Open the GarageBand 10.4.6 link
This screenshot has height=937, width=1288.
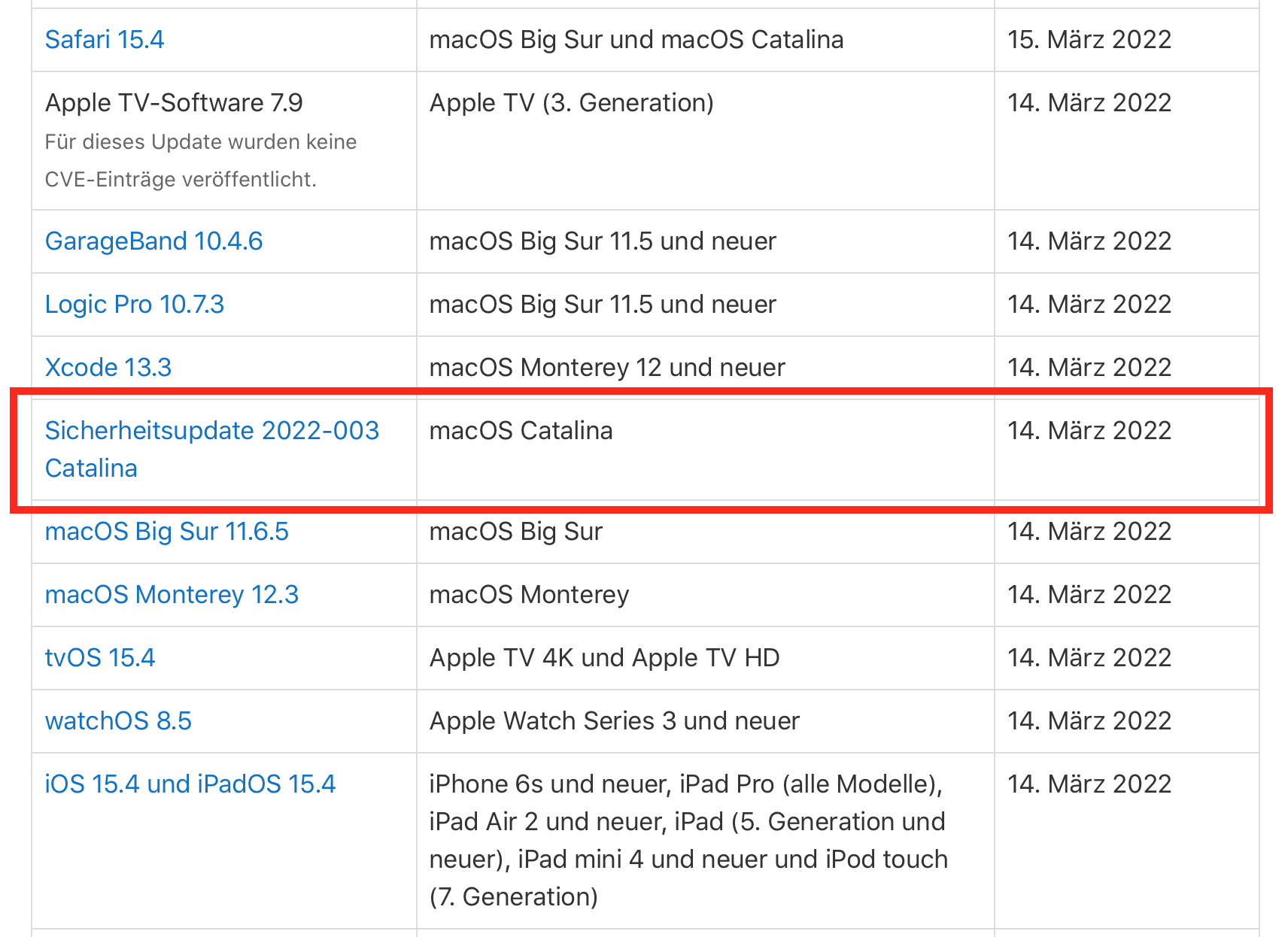[x=153, y=241]
